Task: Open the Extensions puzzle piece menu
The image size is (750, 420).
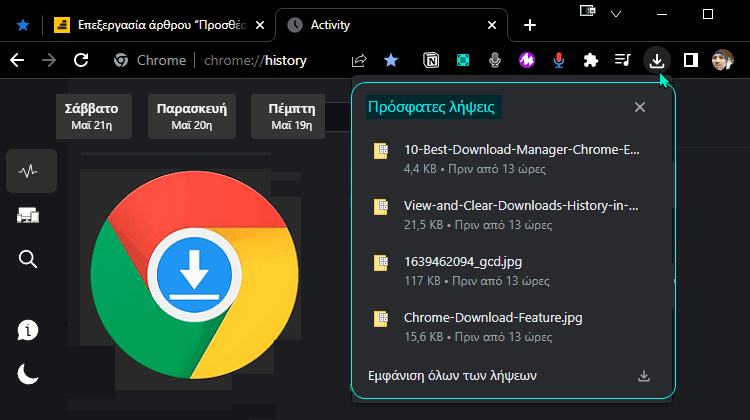Action: [x=591, y=60]
